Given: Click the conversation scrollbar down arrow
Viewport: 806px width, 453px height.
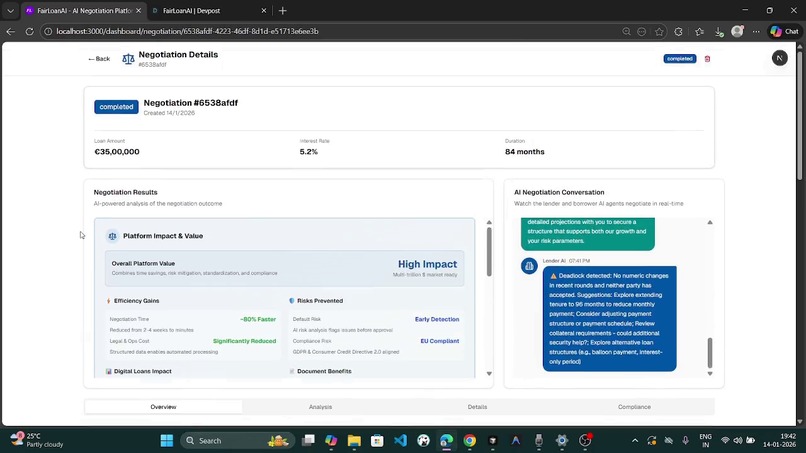Looking at the screenshot, I should (709, 374).
